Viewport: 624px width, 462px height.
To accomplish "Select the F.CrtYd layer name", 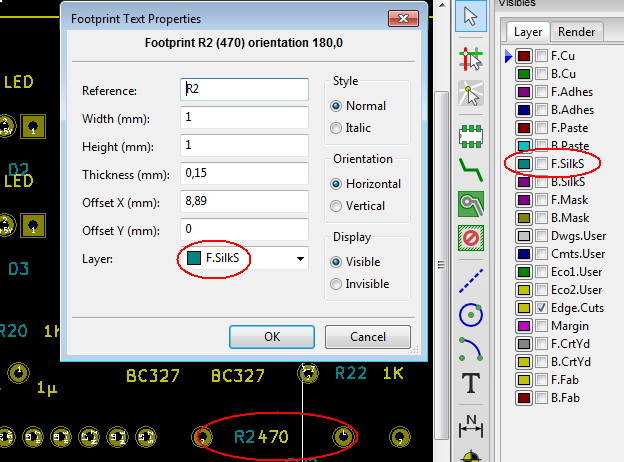I will click(x=570, y=344).
